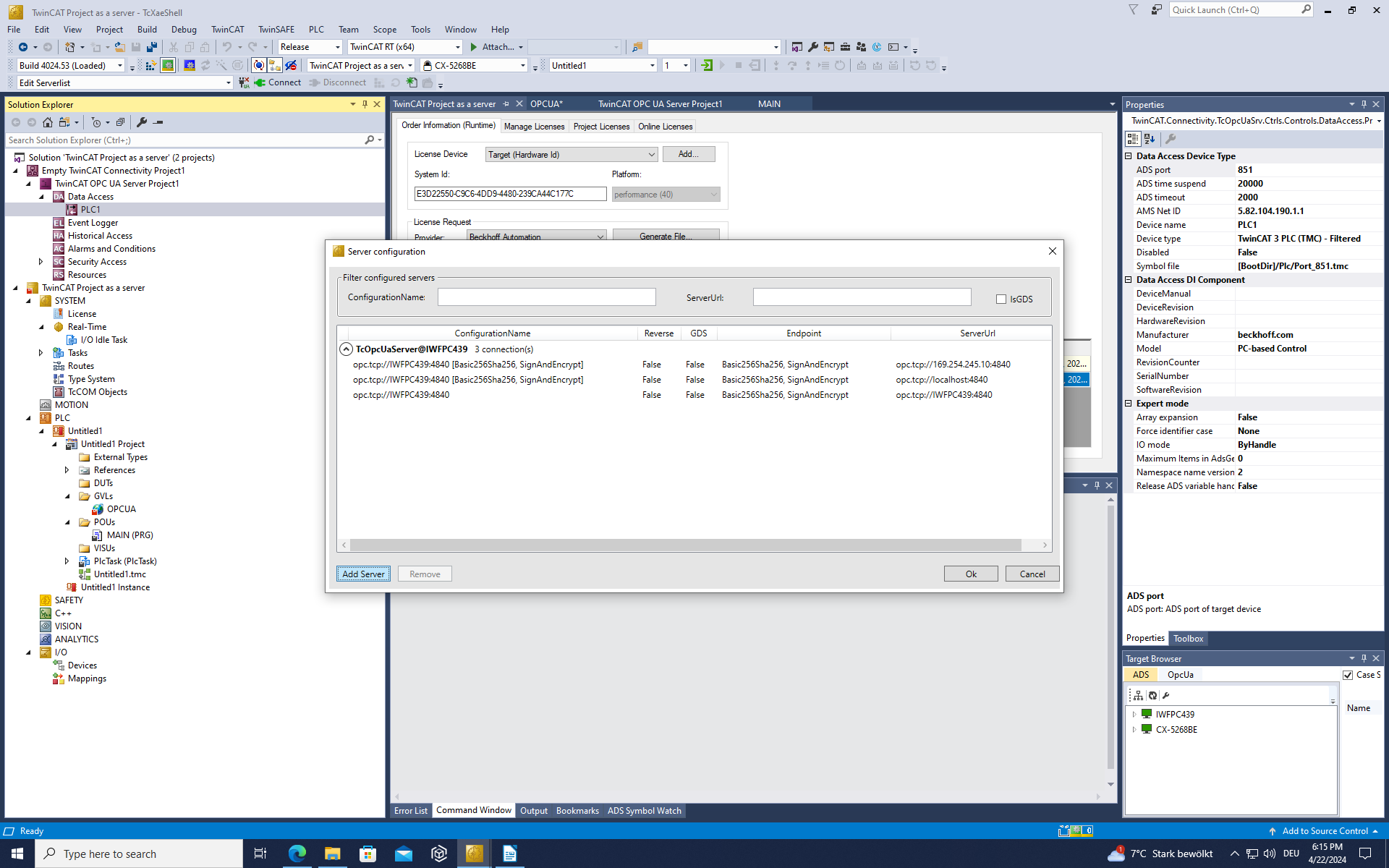Image resolution: width=1389 pixels, height=868 pixels.
Task: Open the Edit Serverlist dropdown
Action: click(x=228, y=83)
